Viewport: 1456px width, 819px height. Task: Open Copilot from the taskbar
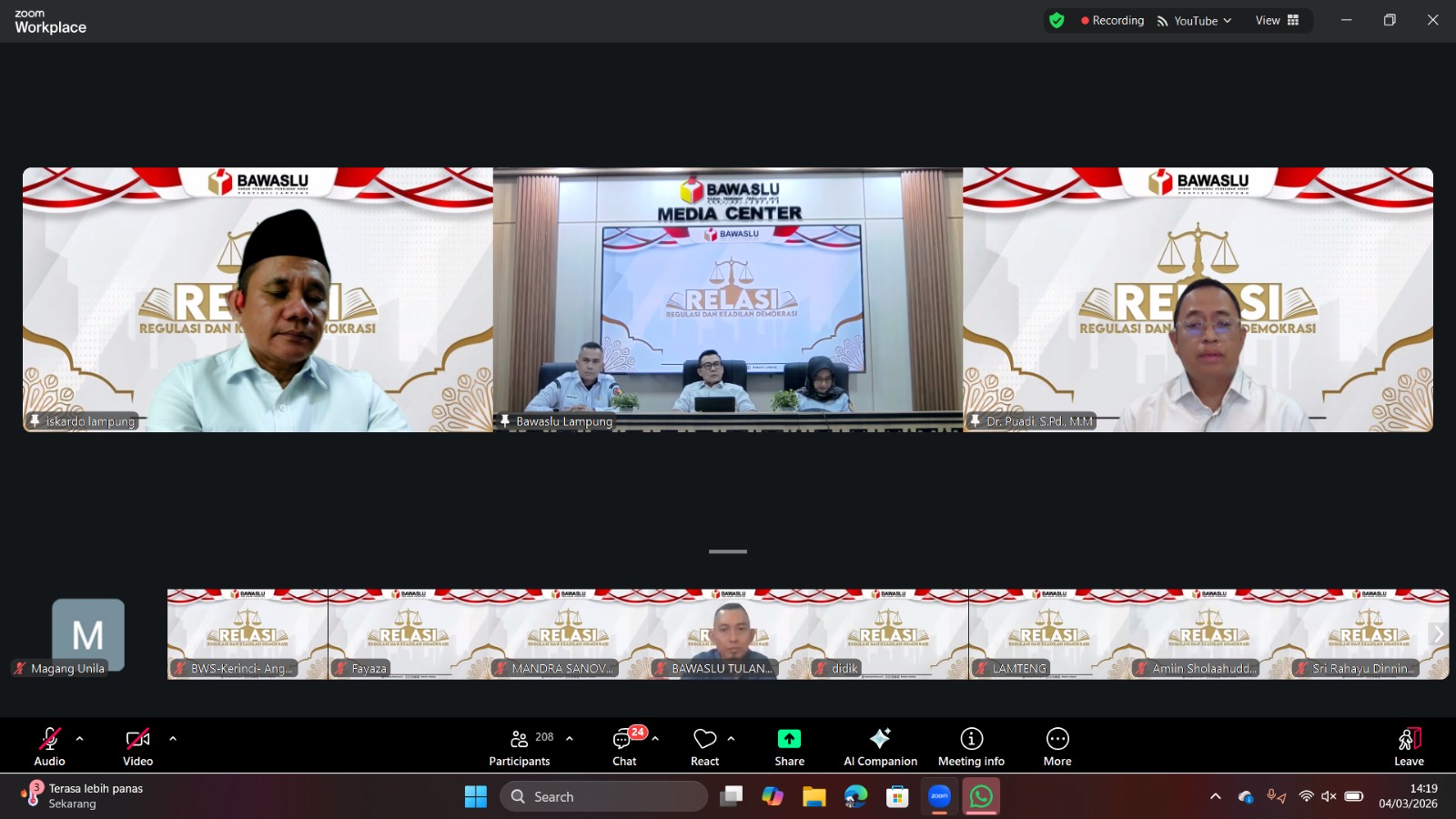click(773, 796)
